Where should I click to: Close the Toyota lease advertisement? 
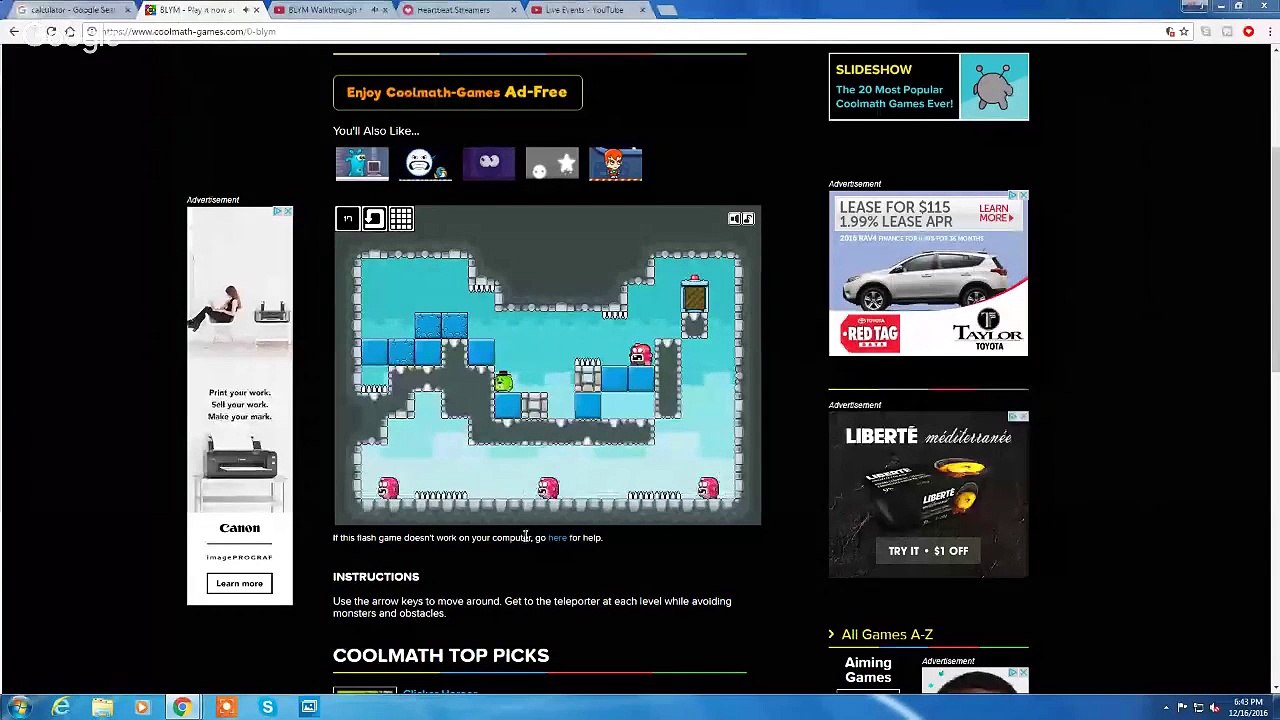coord(1022,196)
